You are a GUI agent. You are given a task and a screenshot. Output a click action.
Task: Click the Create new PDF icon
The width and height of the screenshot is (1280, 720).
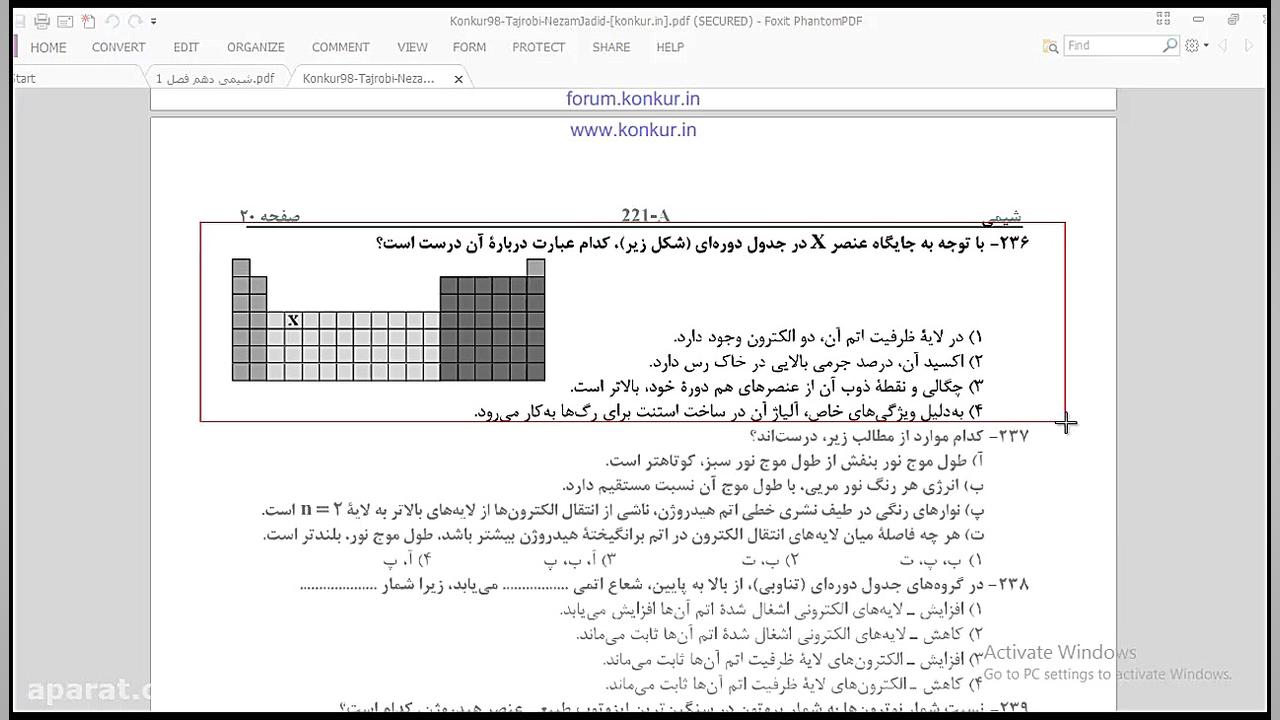tap(88, 20)
